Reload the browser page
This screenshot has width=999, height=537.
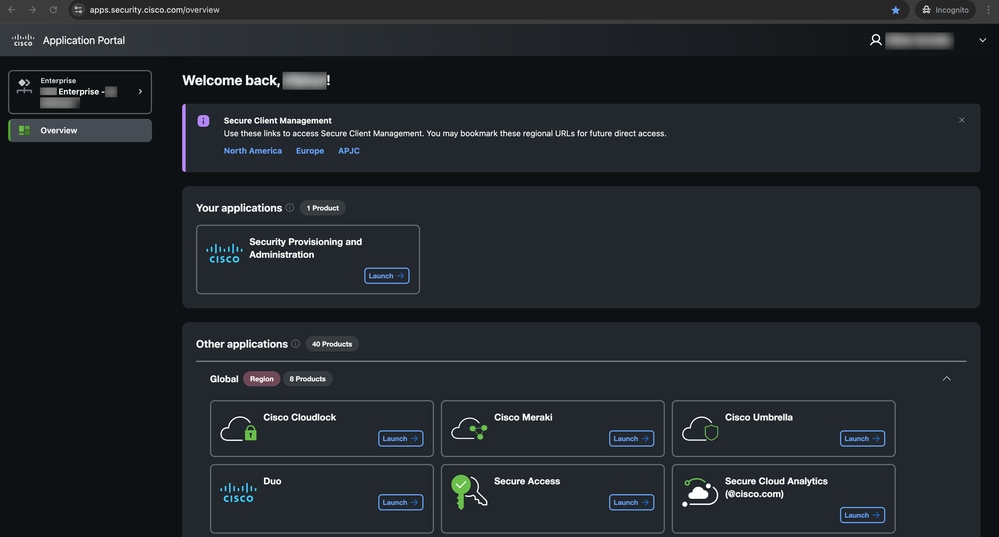[x=54, y=10]
